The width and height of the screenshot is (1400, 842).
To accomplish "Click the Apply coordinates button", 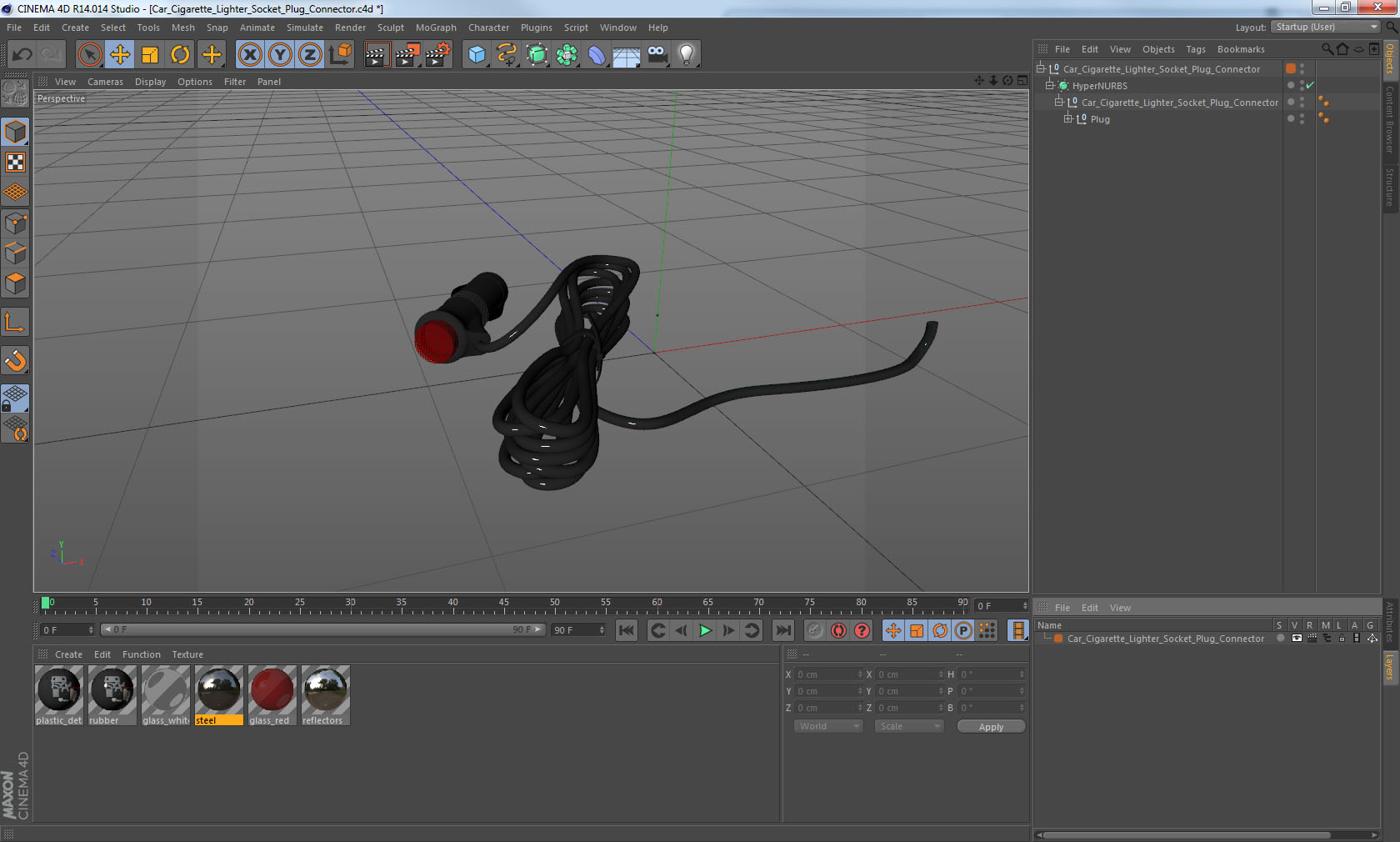I will [x=991, y=727].
